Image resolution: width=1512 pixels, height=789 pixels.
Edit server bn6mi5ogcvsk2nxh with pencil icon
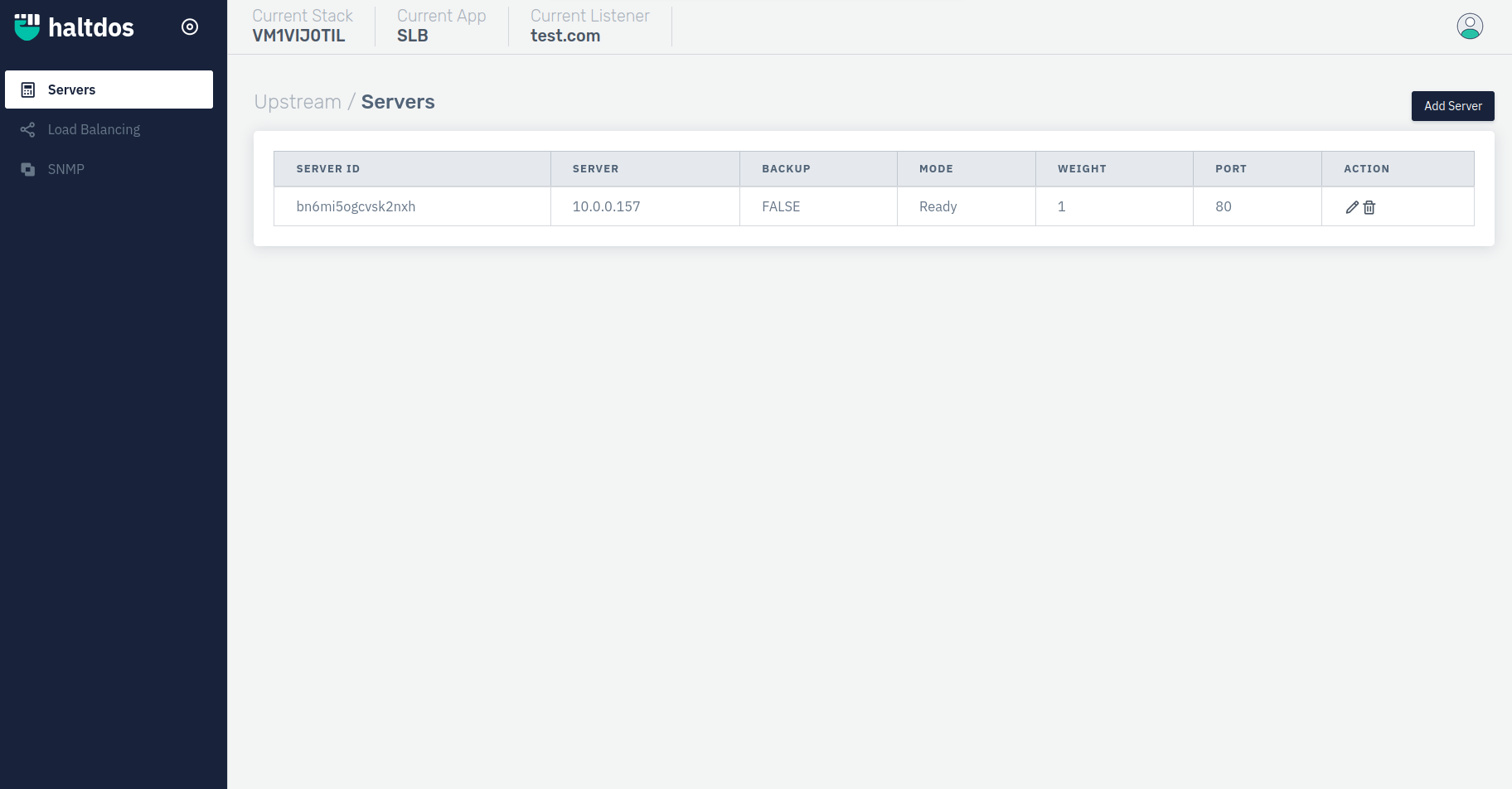[1352, 207]
